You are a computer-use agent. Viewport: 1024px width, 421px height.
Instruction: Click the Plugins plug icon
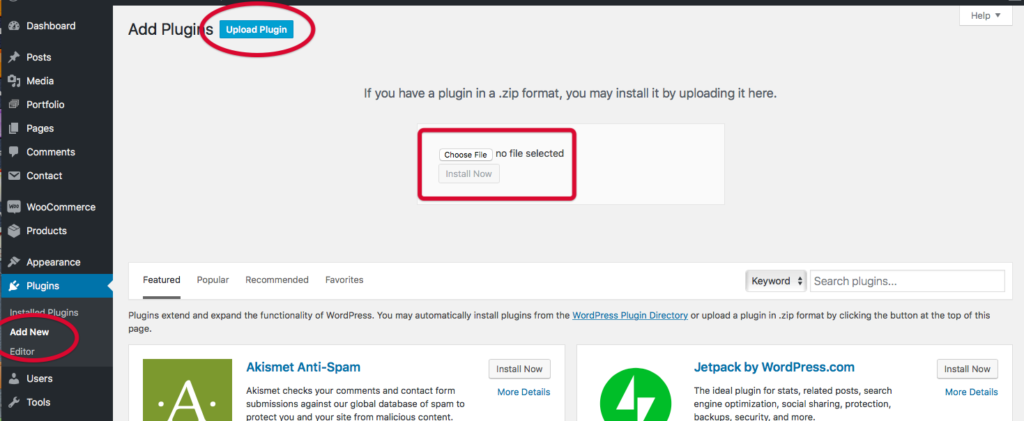click(14, 286)
